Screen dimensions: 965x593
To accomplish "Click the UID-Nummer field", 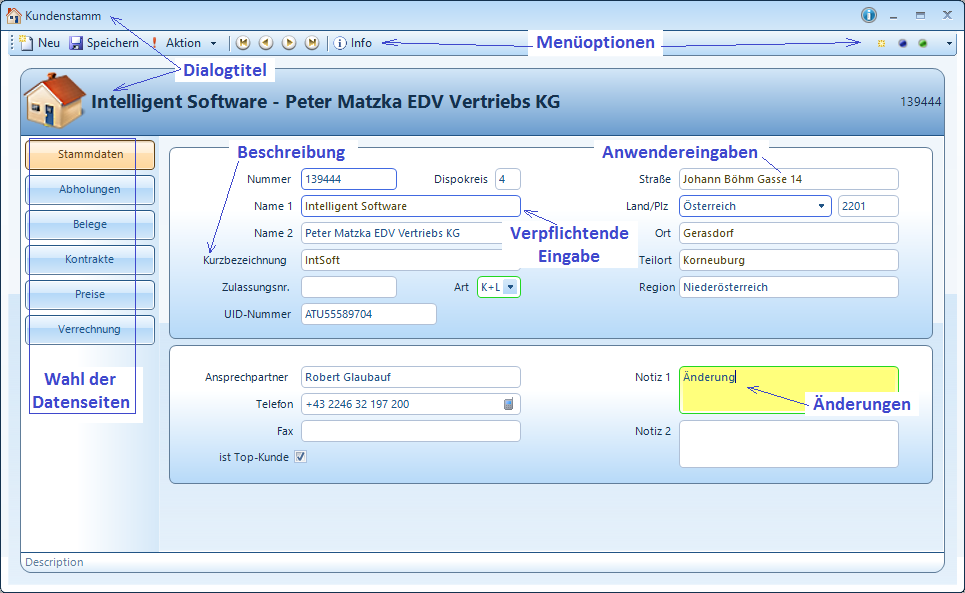I will 369,314.
